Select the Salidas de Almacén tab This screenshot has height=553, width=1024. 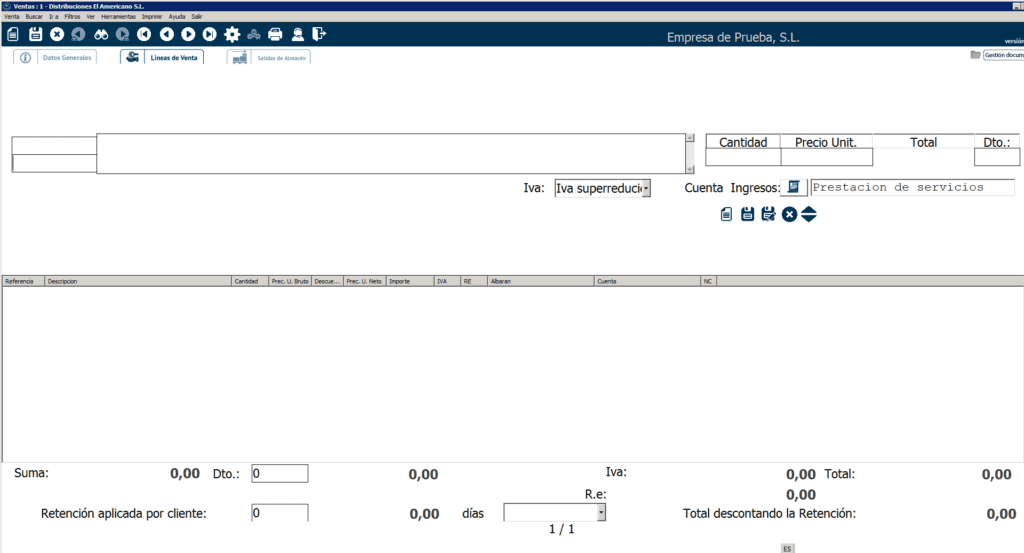(269, 58)
